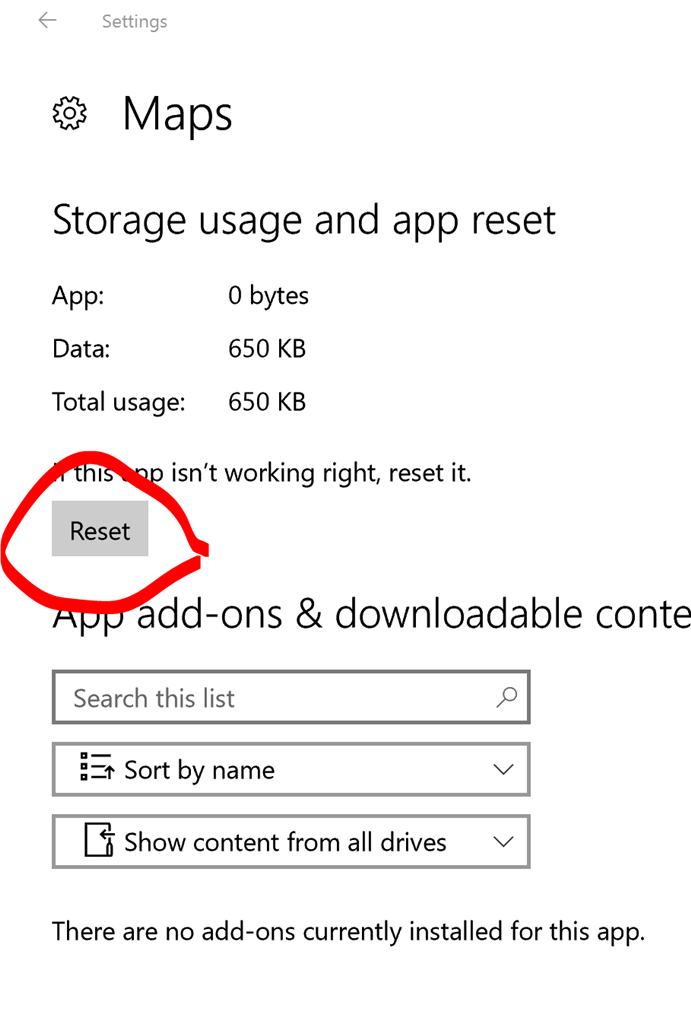691x1024 pixels.
Task: Click the Reset button
Action: click(100, 529)
